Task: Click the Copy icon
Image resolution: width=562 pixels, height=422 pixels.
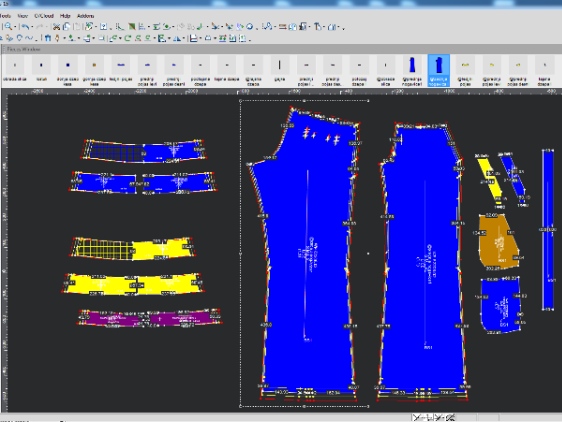Action: pyautogui.click(x=66, y=27)
